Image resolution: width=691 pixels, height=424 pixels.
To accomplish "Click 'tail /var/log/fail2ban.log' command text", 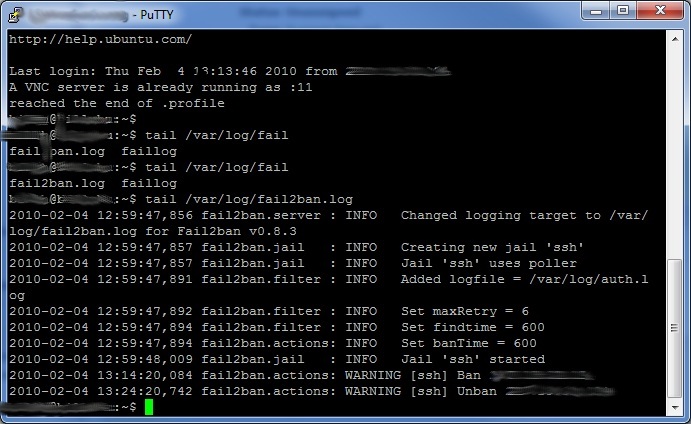I will point(249,199).
